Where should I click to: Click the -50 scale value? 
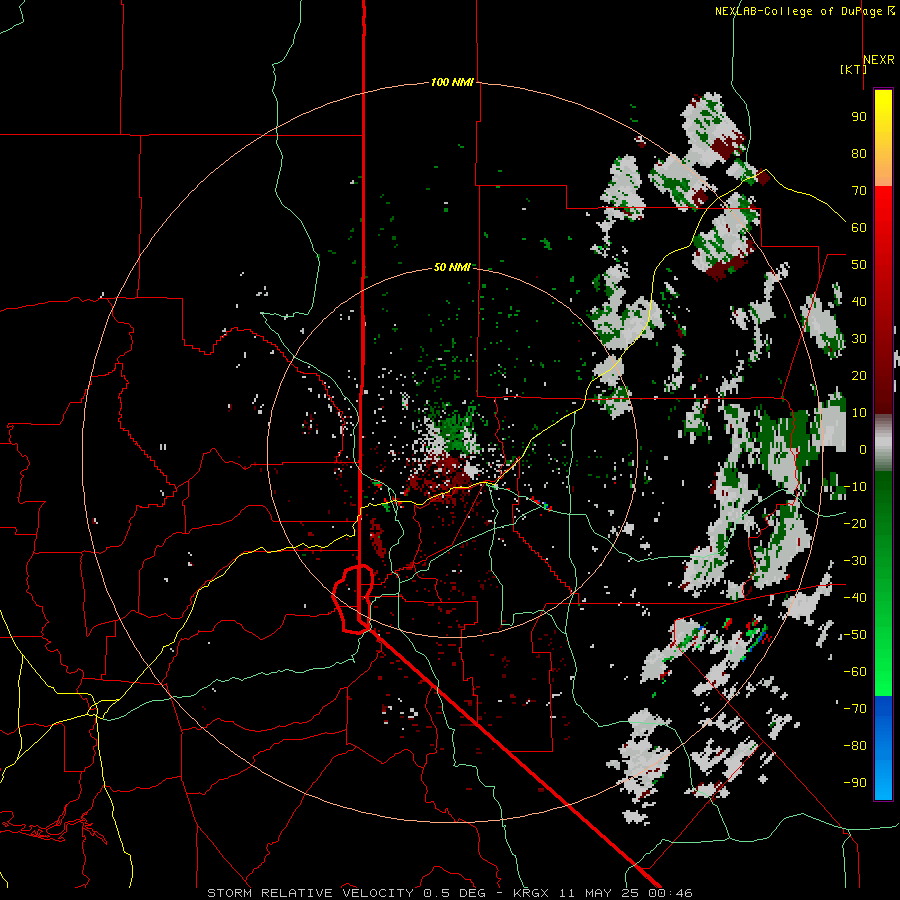coord(855,635)
